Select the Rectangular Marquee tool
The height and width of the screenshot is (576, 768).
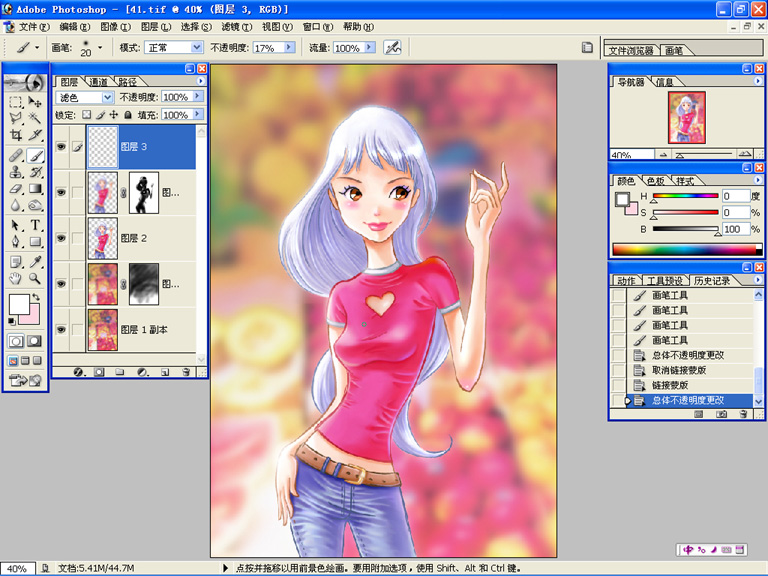point(16,102)
